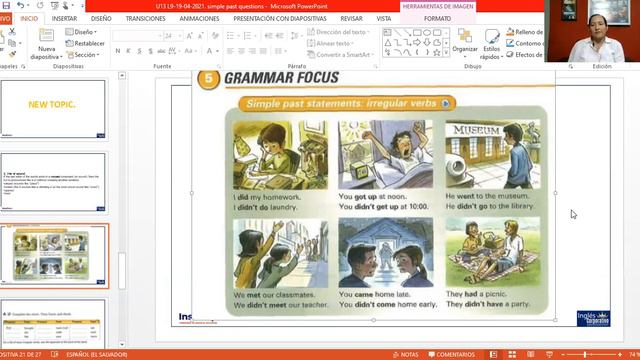
Task: Open the Sección dropdown
Action: [82, 54]
